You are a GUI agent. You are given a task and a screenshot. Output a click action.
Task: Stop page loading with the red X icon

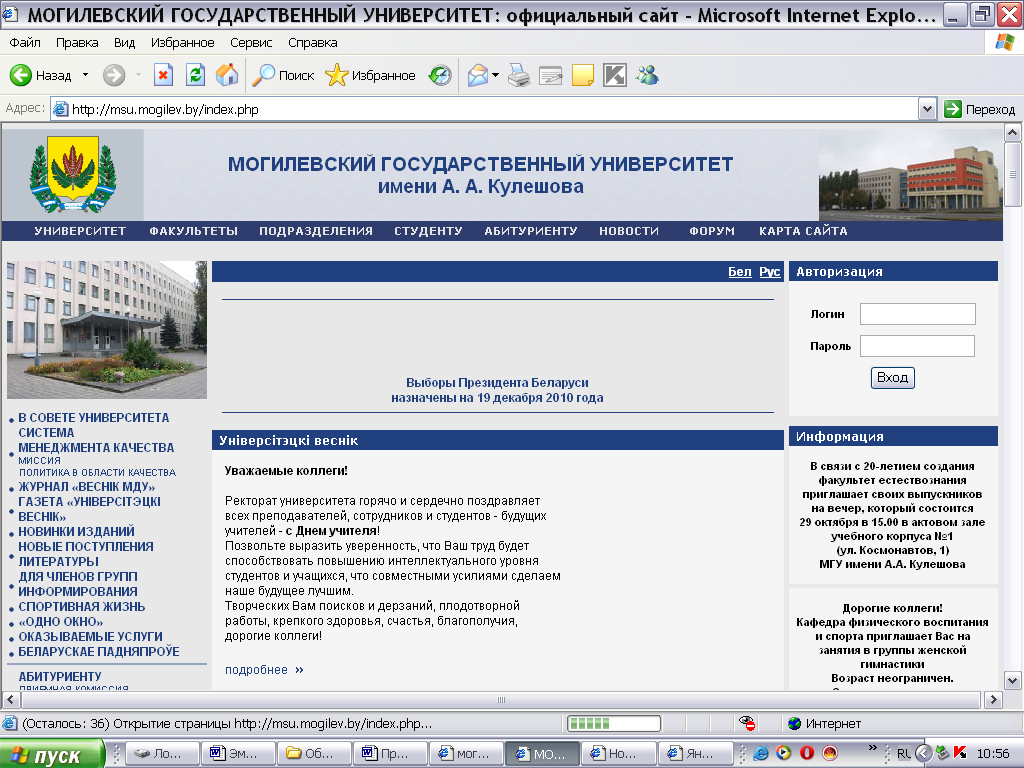163,75
